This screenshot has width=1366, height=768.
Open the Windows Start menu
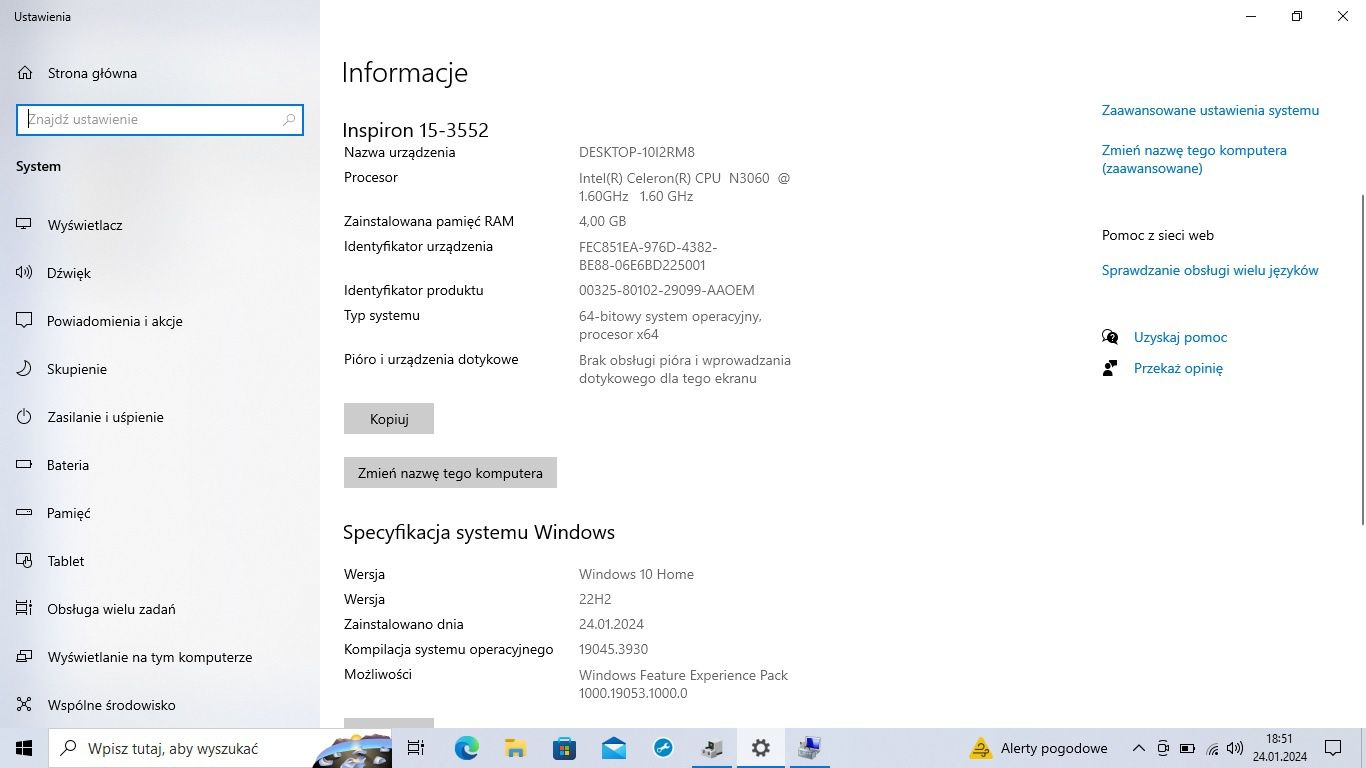coord(24,748)
